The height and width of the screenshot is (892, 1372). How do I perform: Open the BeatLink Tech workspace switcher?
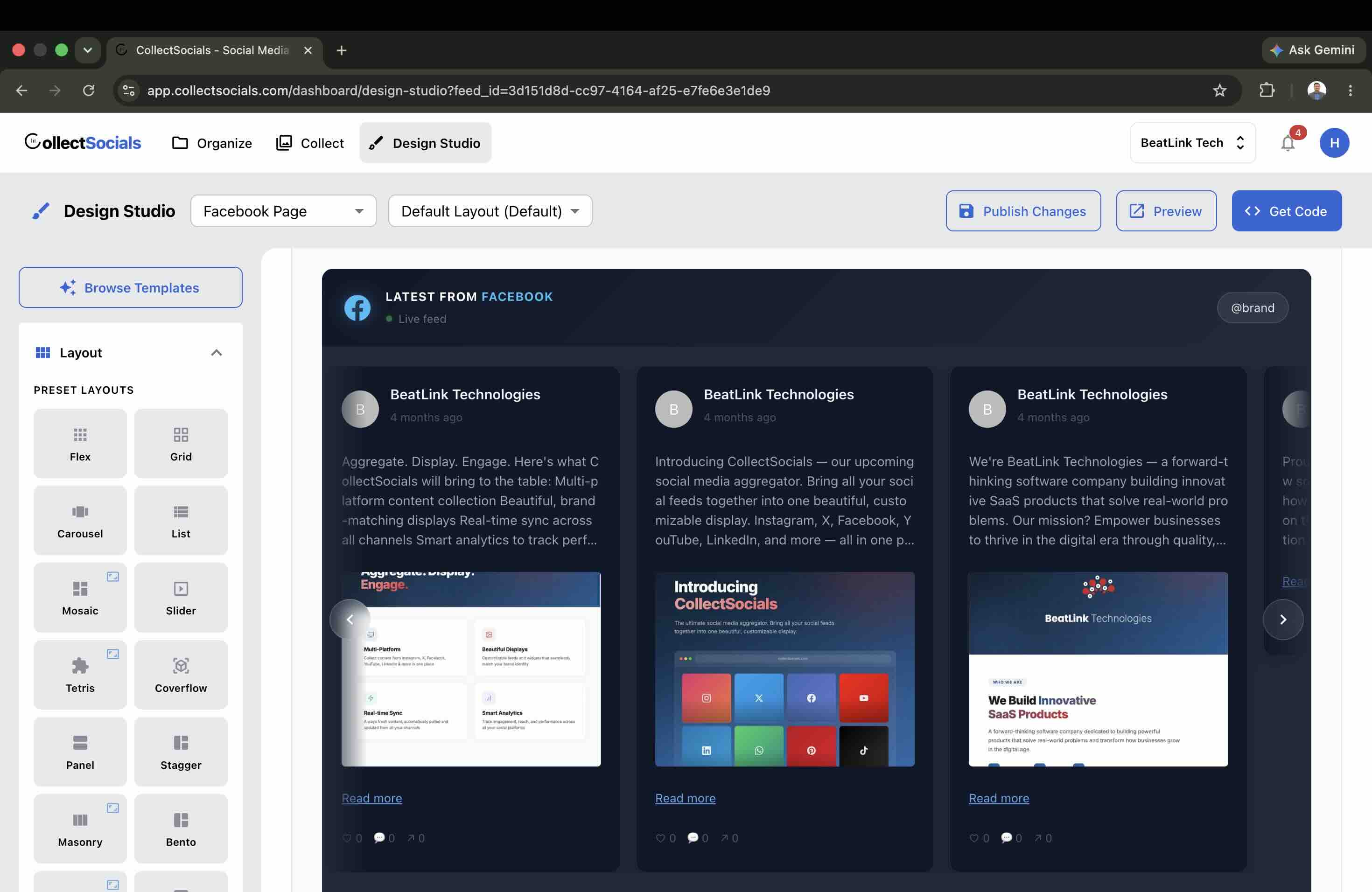click(1193, 143)
